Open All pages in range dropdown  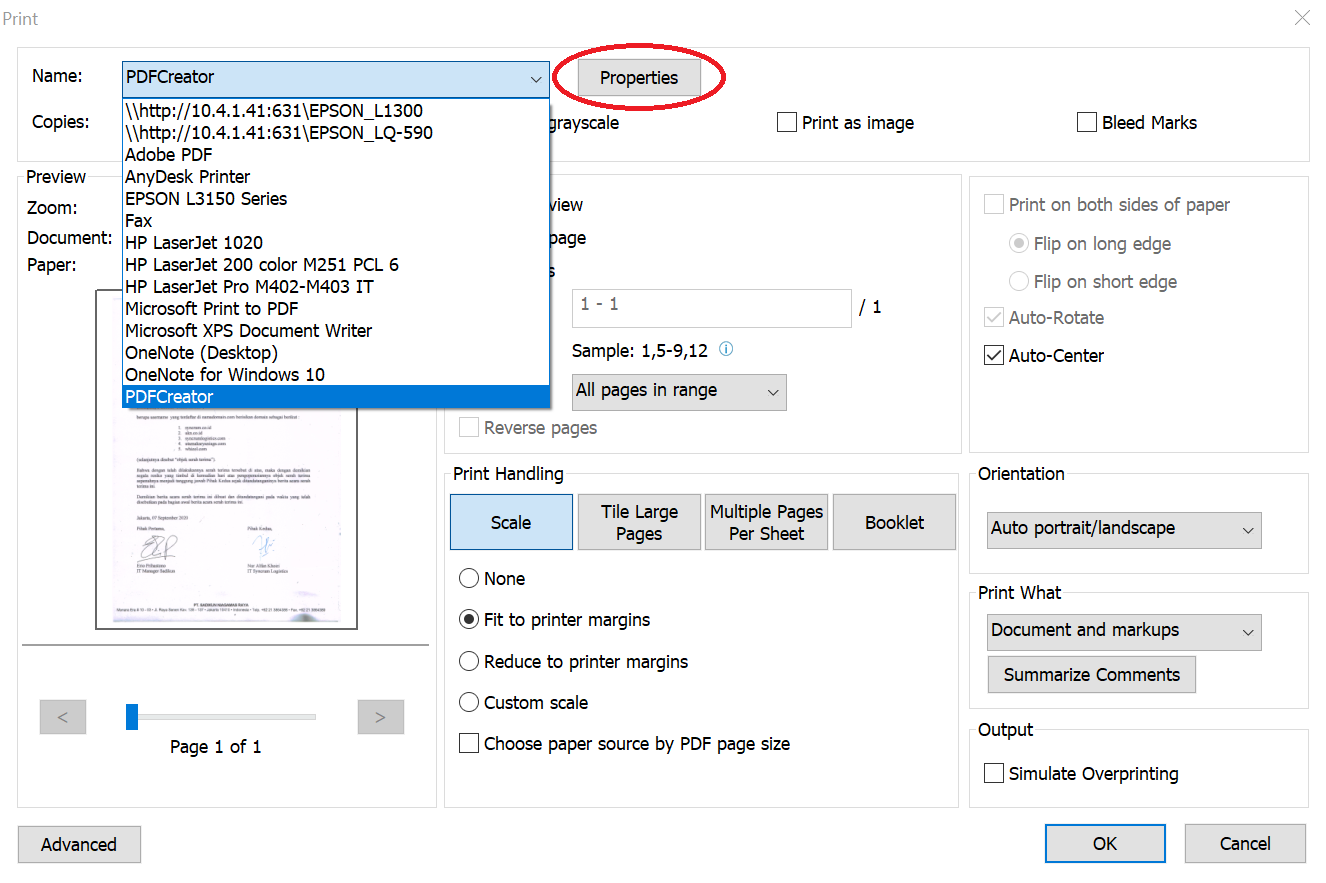679,391
